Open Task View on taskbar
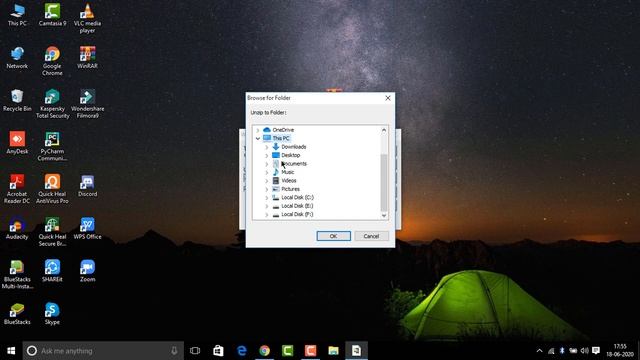The width and height of the screenshot is (640, 360). coord(195,351)
